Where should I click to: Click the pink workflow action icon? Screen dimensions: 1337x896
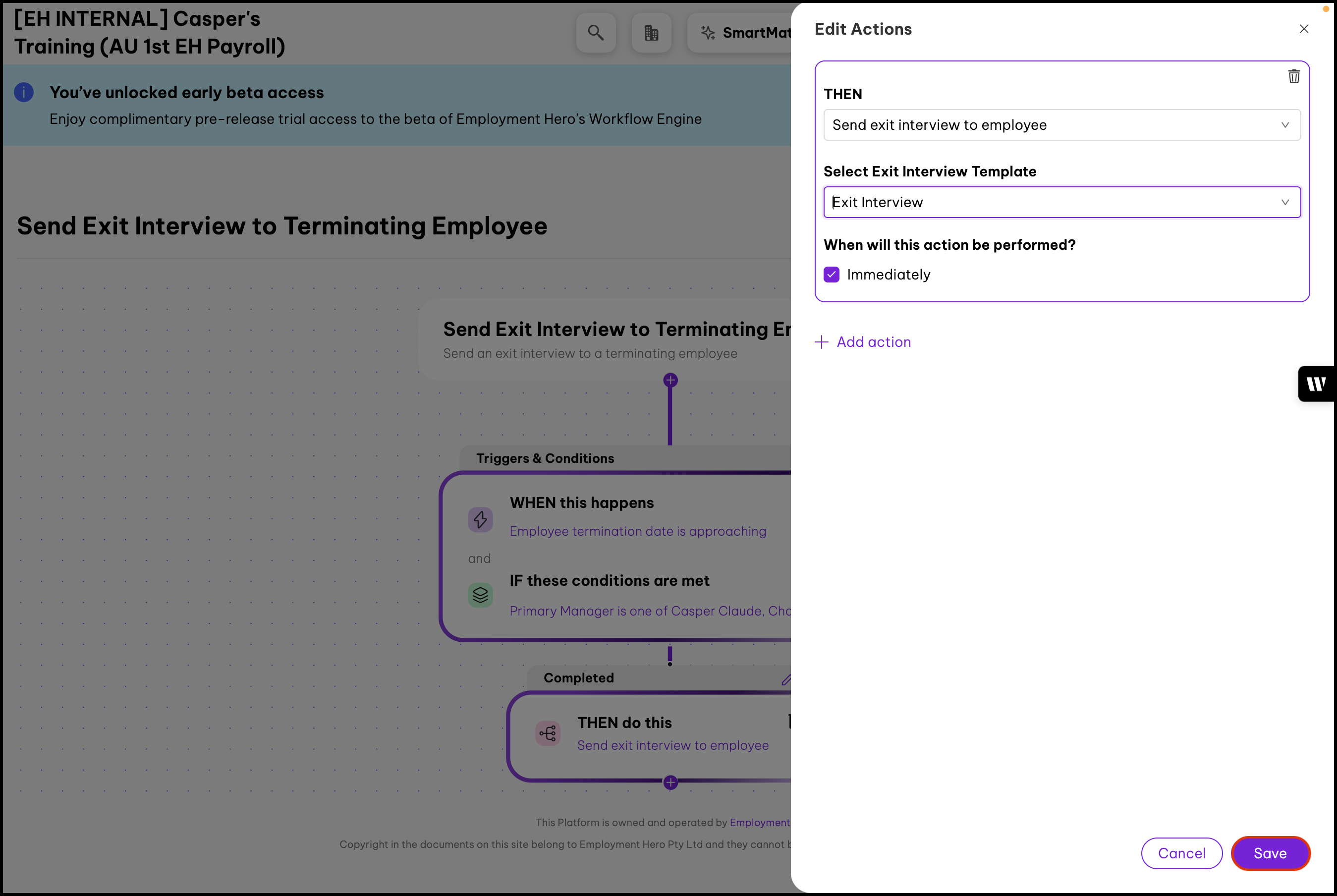(x=548, y=733)
